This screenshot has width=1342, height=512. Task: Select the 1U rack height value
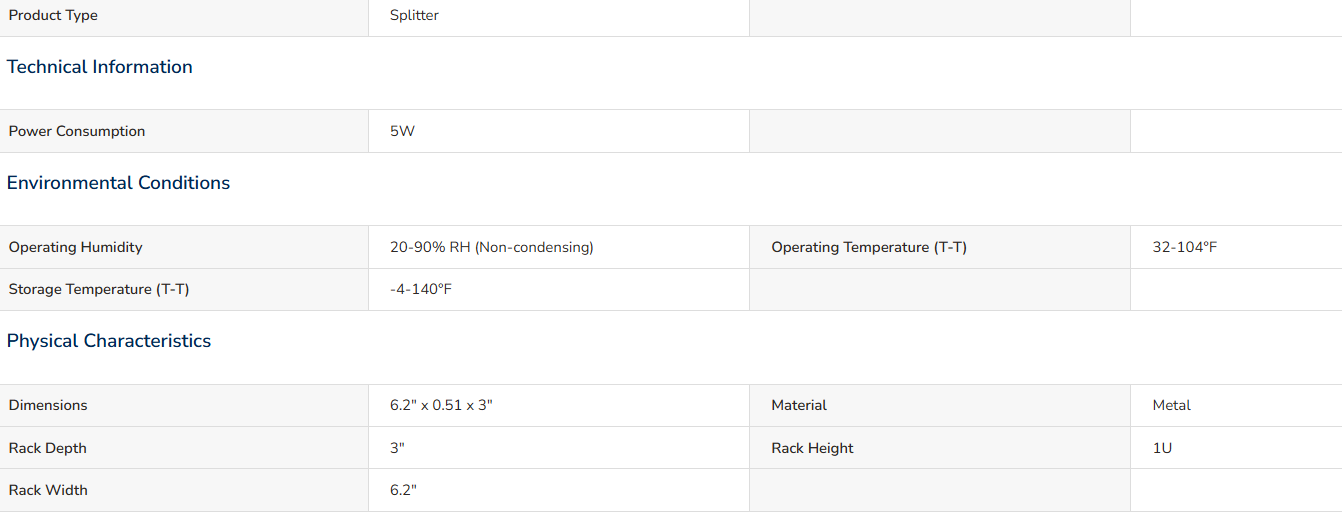[1162, 448]
